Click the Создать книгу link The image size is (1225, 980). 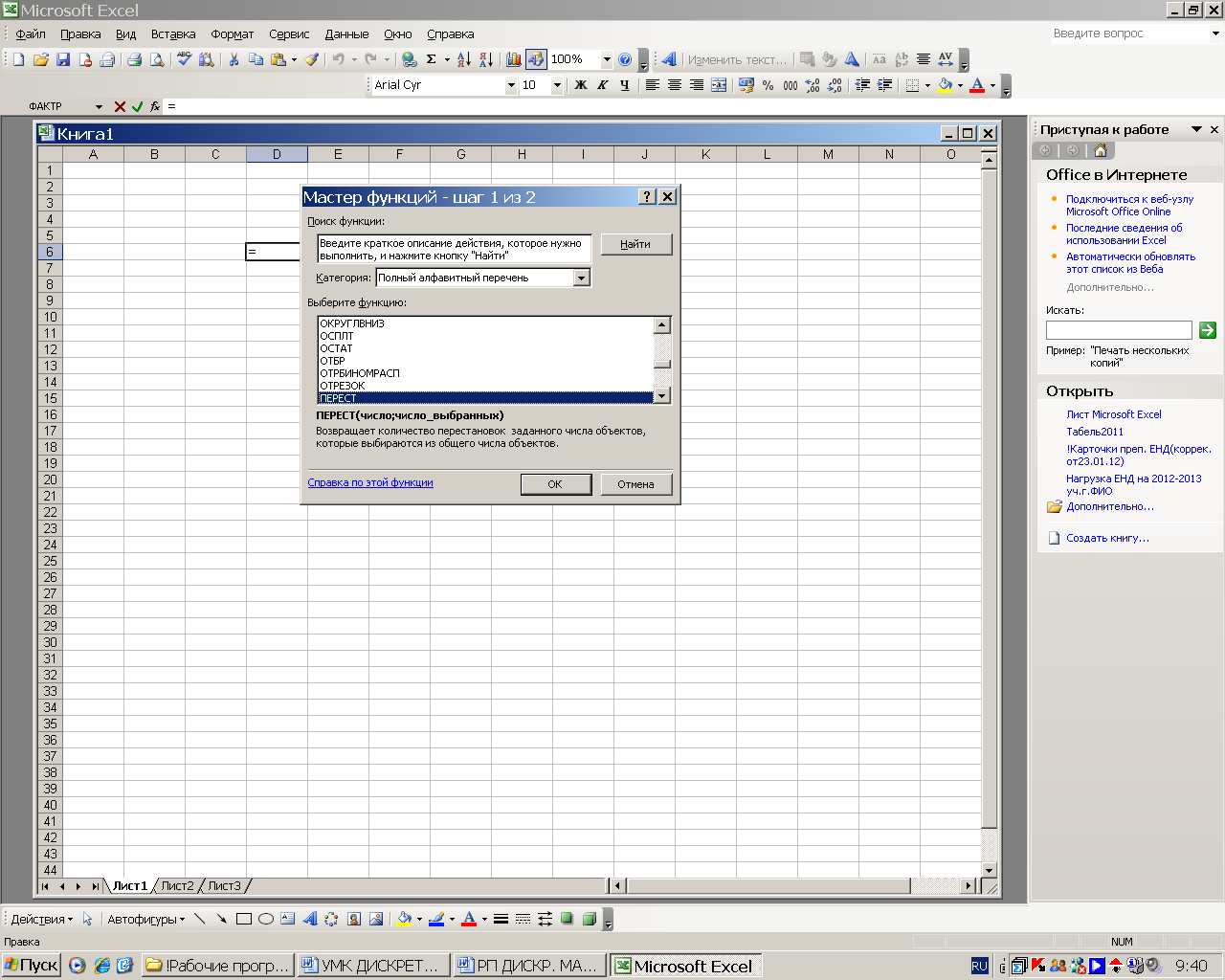(x=1107, y=538)
